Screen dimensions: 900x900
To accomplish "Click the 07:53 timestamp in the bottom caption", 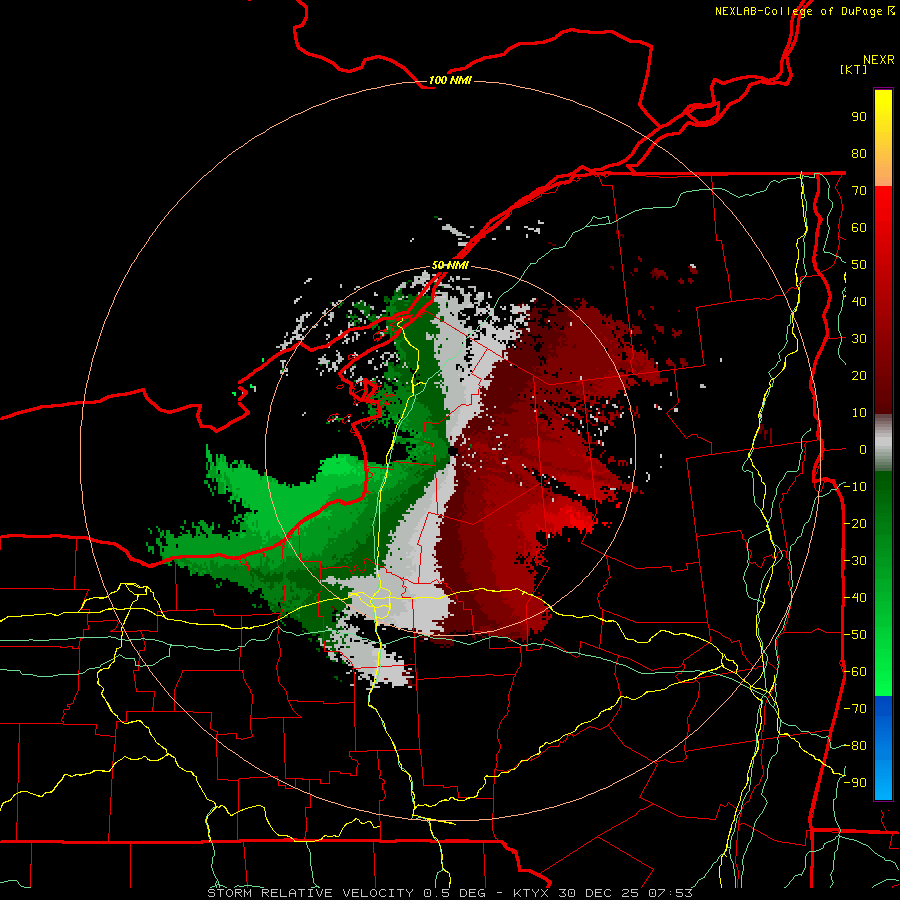I will (670, 893).
